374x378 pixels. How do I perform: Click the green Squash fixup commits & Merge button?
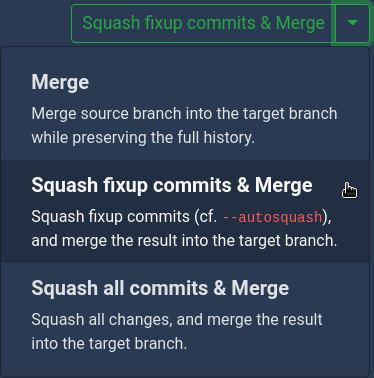pyautogui.click(x=203, y=23)
